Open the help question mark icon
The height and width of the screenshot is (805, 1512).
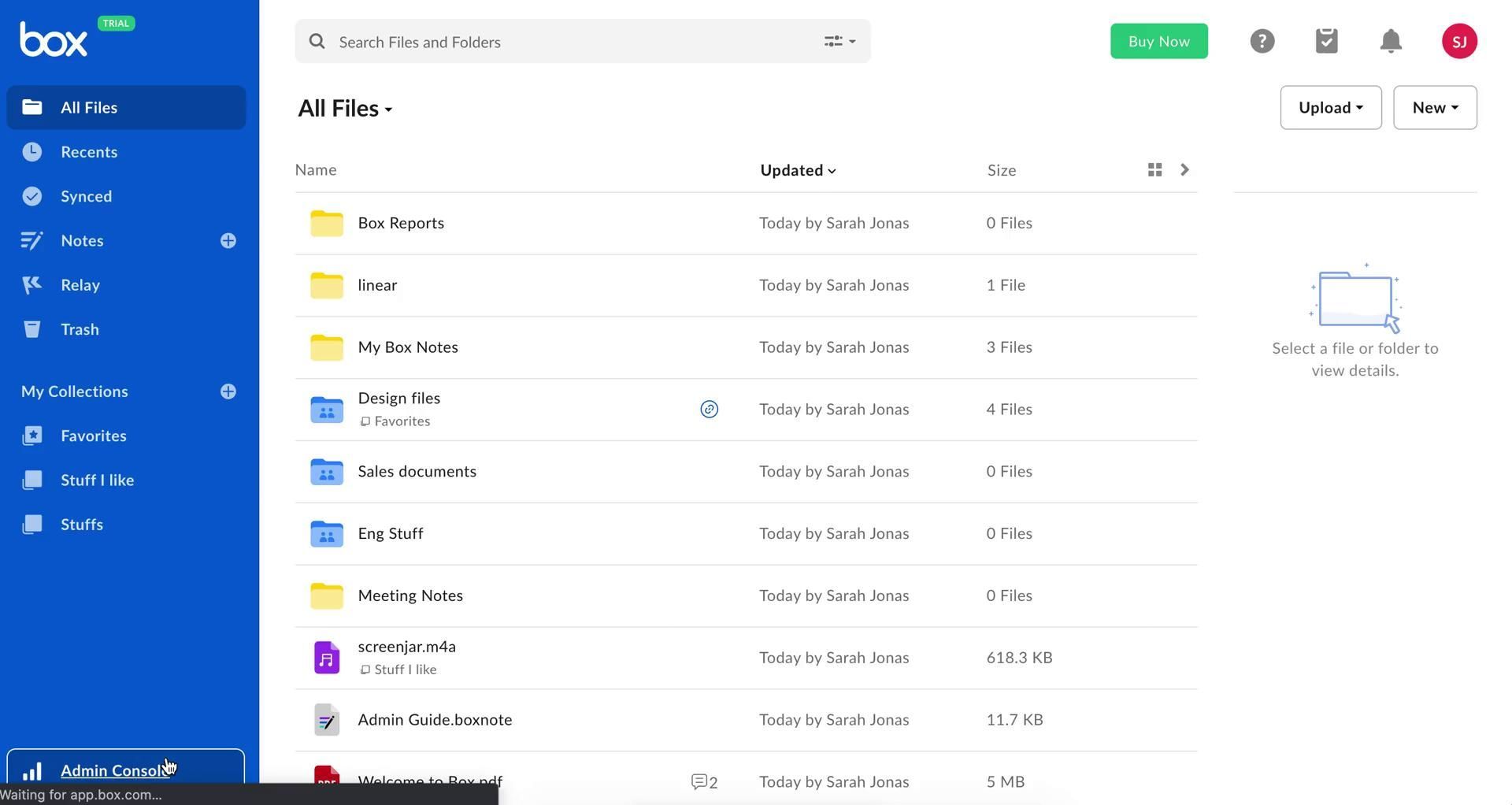point(1262,41)
